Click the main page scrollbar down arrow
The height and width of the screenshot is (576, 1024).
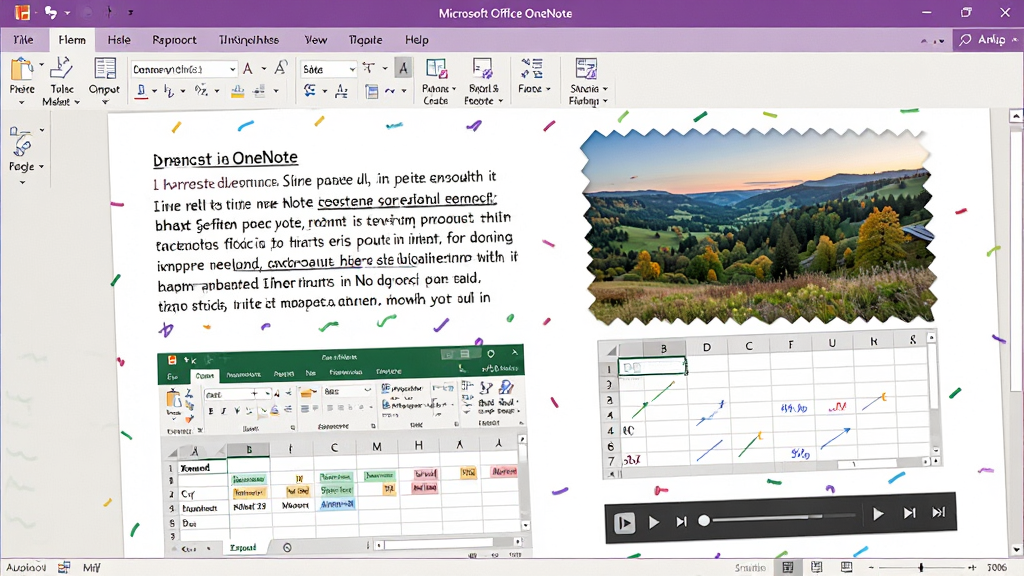tap(1016, 550)
